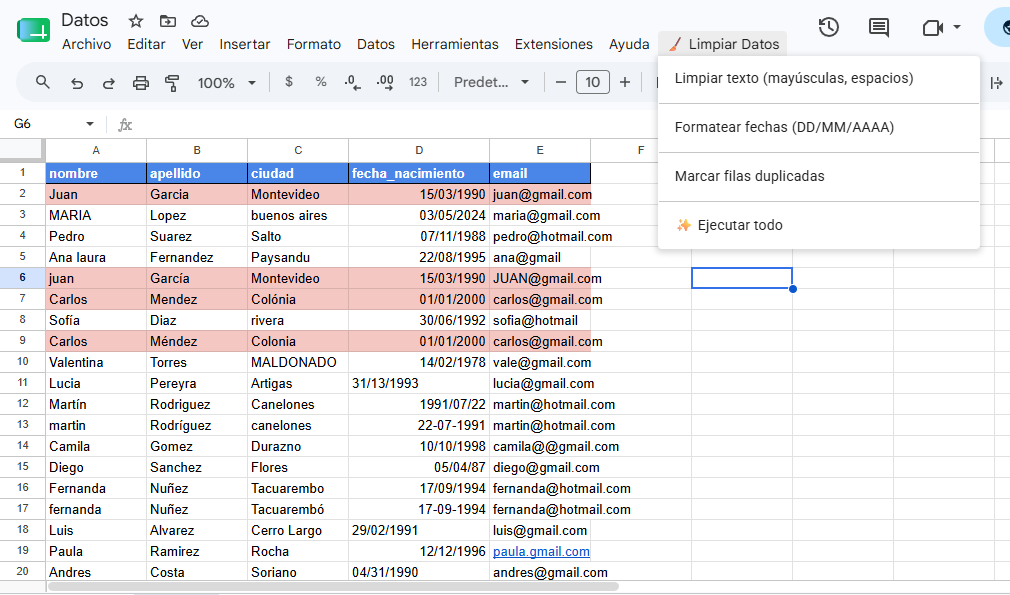This screenshot has width=1010, height=595.
Task: Open the Formato menu
Action: 314,44
